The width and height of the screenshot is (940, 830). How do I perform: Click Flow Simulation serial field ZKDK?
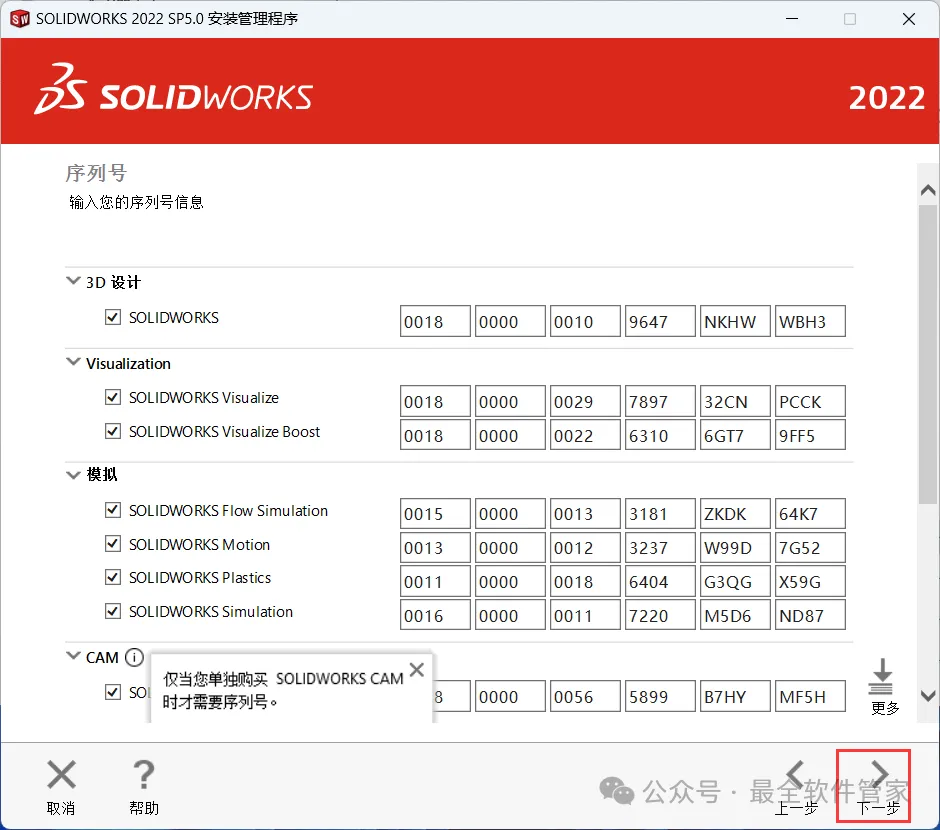point(735,514)
